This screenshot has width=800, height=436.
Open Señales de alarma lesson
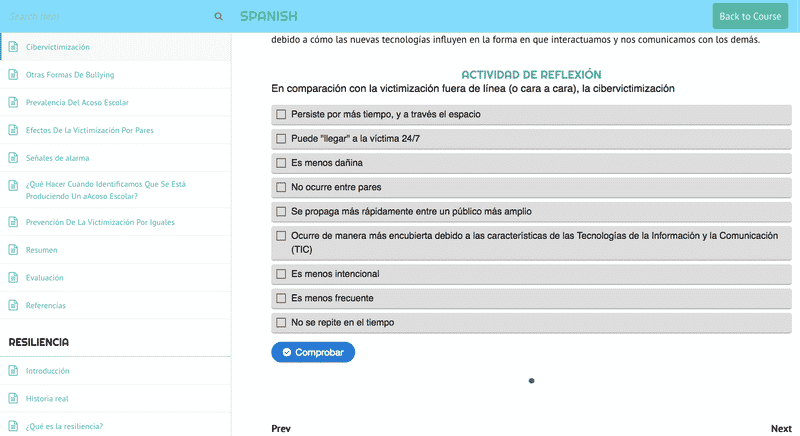57,158
